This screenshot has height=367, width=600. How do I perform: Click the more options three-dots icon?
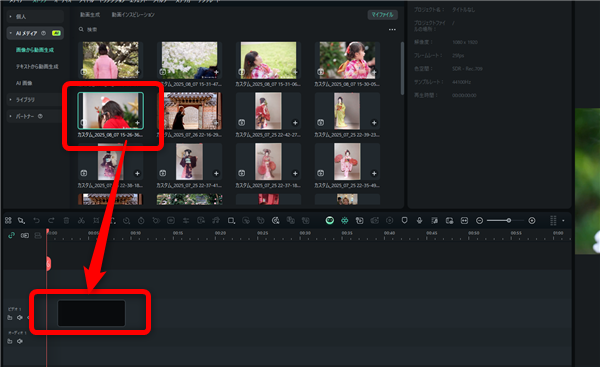pyautogui.click(x=392, y=29)
